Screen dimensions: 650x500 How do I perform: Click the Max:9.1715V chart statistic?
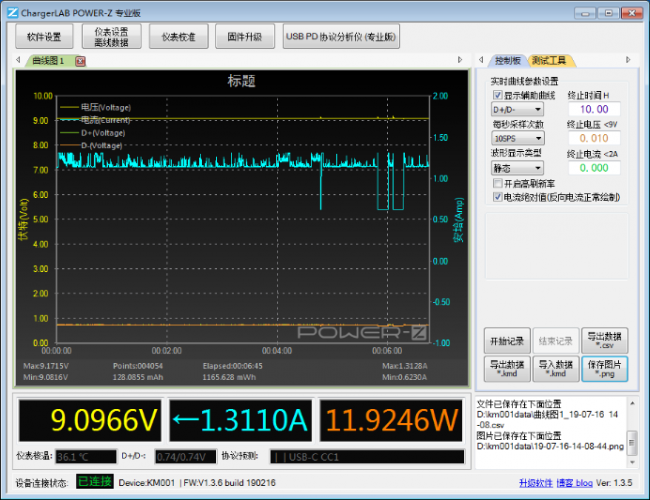(46, 366)
